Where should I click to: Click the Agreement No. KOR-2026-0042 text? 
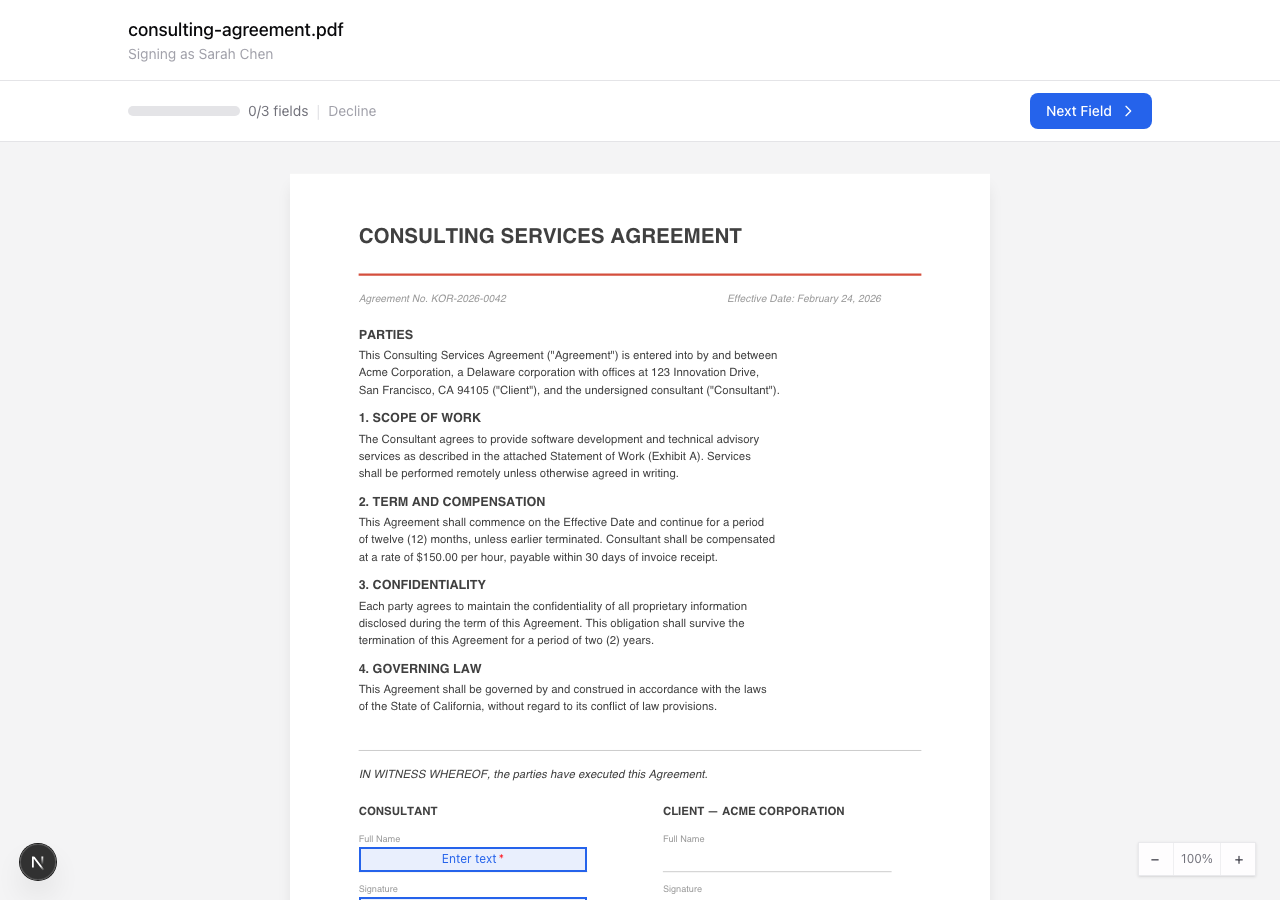(x=432, y=299)
